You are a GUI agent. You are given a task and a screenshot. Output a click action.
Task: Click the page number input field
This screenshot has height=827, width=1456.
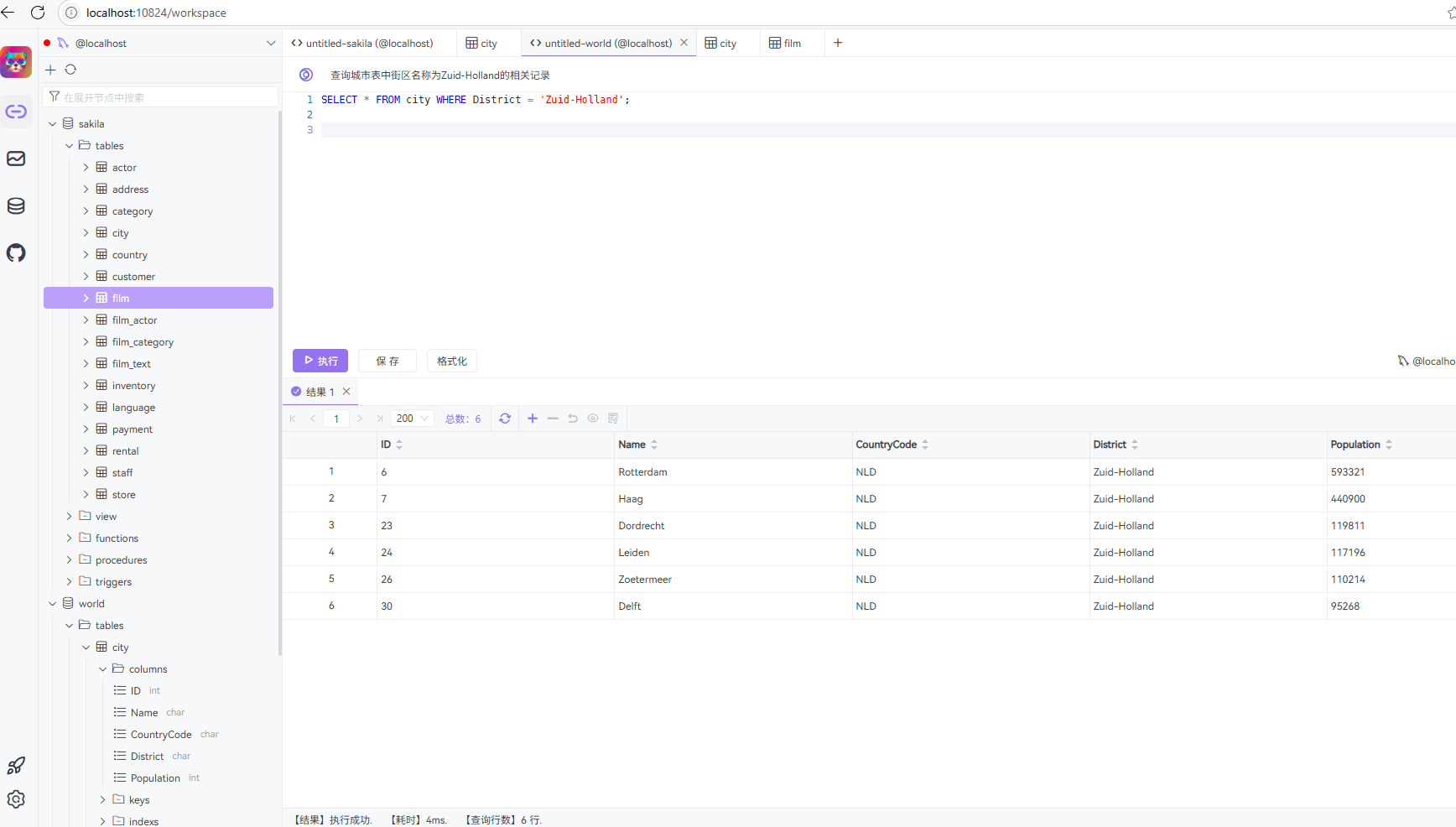coord(336,418)
